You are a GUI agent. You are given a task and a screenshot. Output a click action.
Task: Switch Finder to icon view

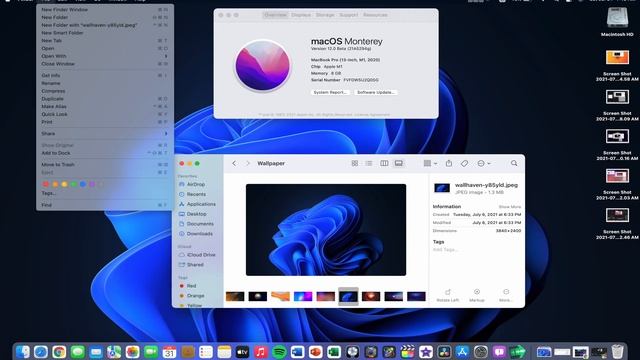pos(355,163)
